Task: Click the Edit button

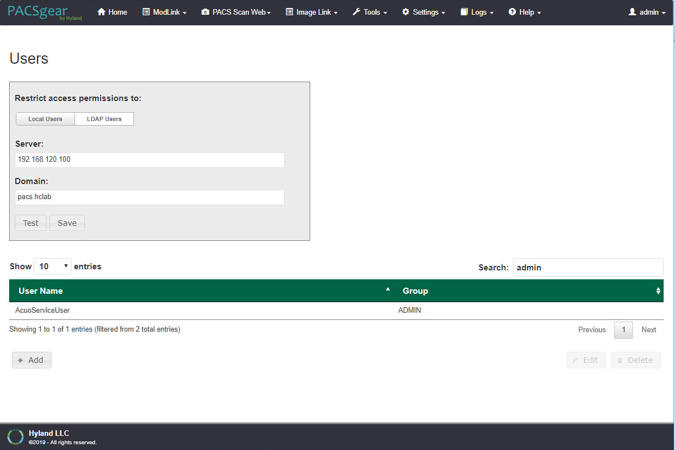Action: (586, 360)
